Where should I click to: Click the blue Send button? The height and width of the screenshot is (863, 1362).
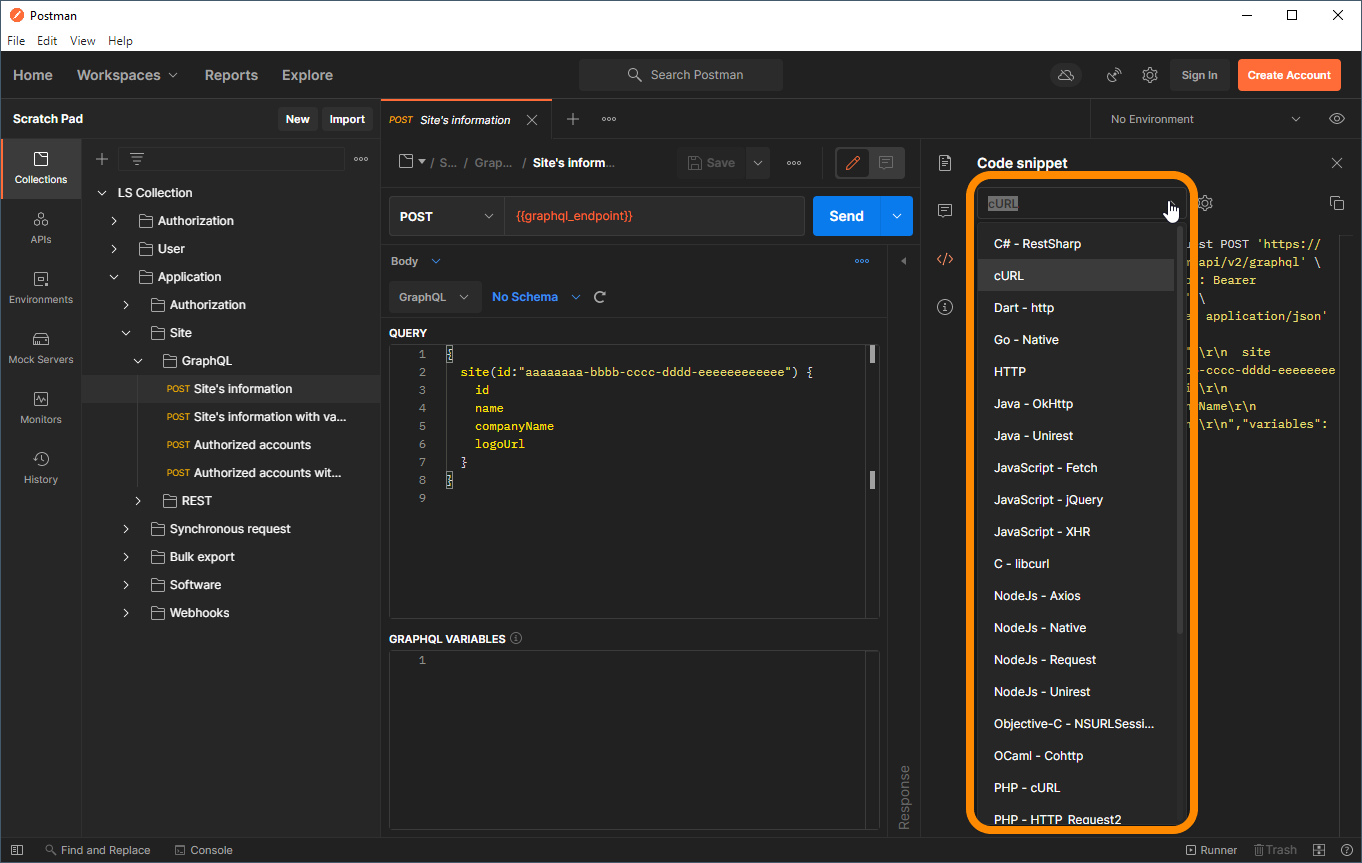(846, 216)
